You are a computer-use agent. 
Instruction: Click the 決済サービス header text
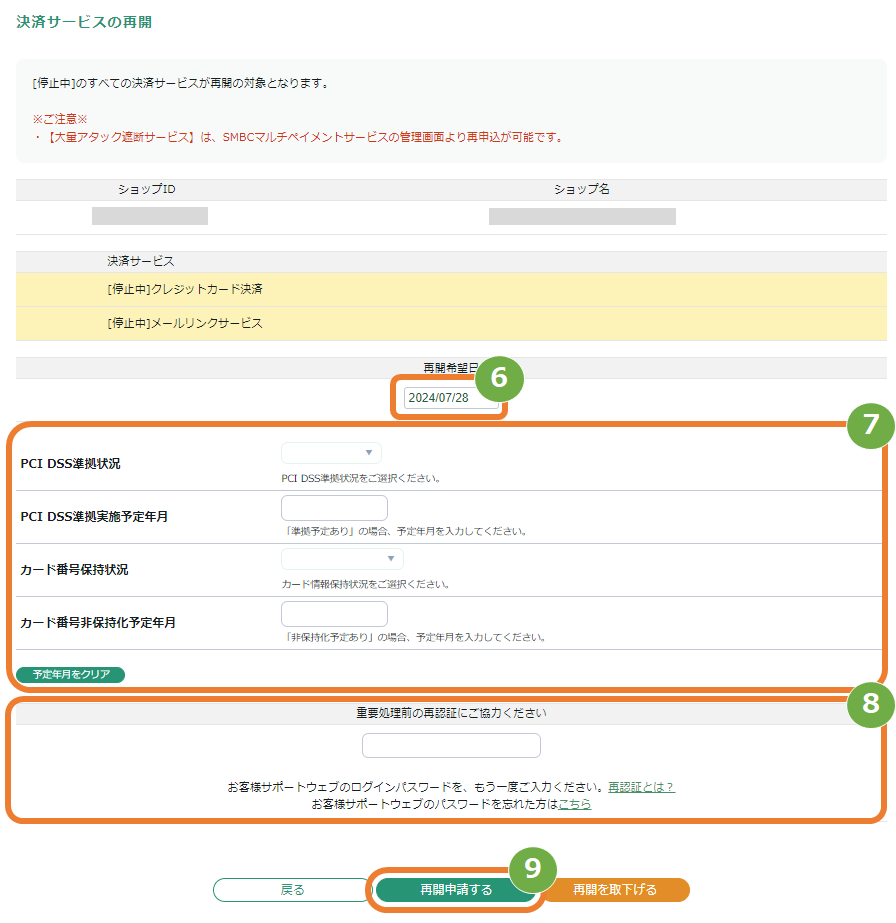click(x=141, y=261)
